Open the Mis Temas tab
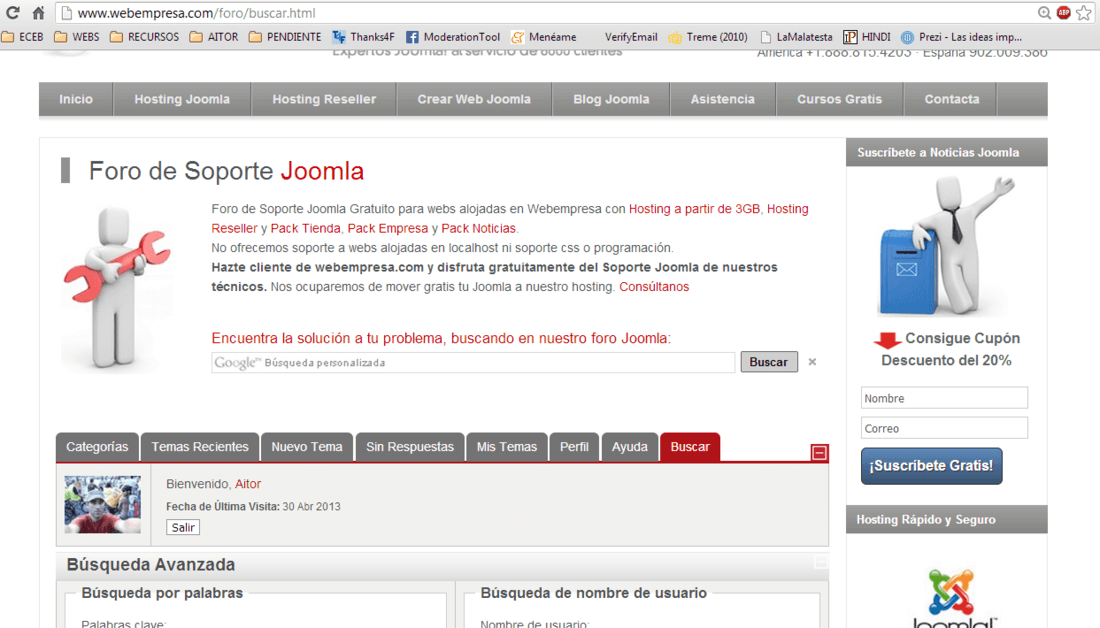The image size is (1100, 628). (x=507, y=447)
